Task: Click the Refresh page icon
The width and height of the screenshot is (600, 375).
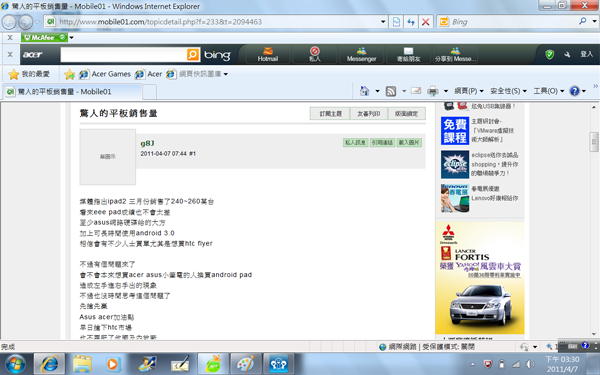Action: (411, 22)
